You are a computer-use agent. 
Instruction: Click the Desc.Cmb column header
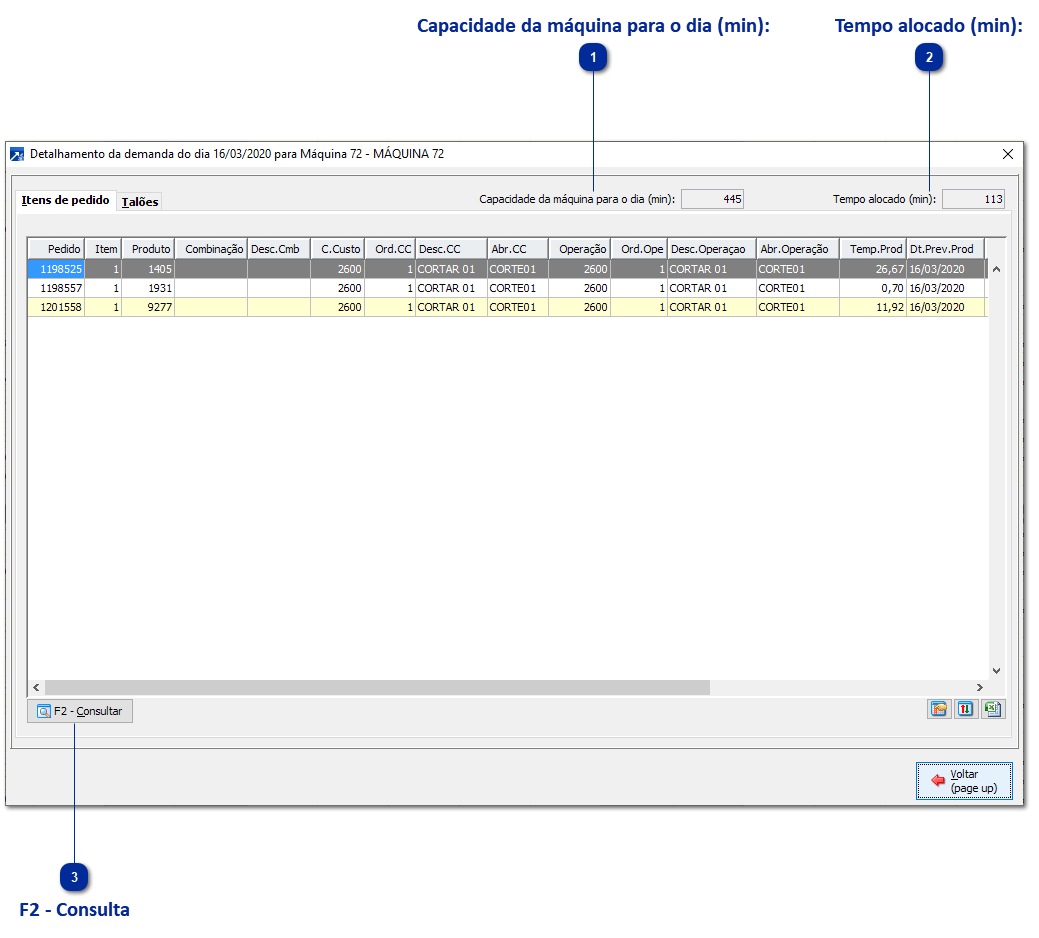click(x=279, y=249)
